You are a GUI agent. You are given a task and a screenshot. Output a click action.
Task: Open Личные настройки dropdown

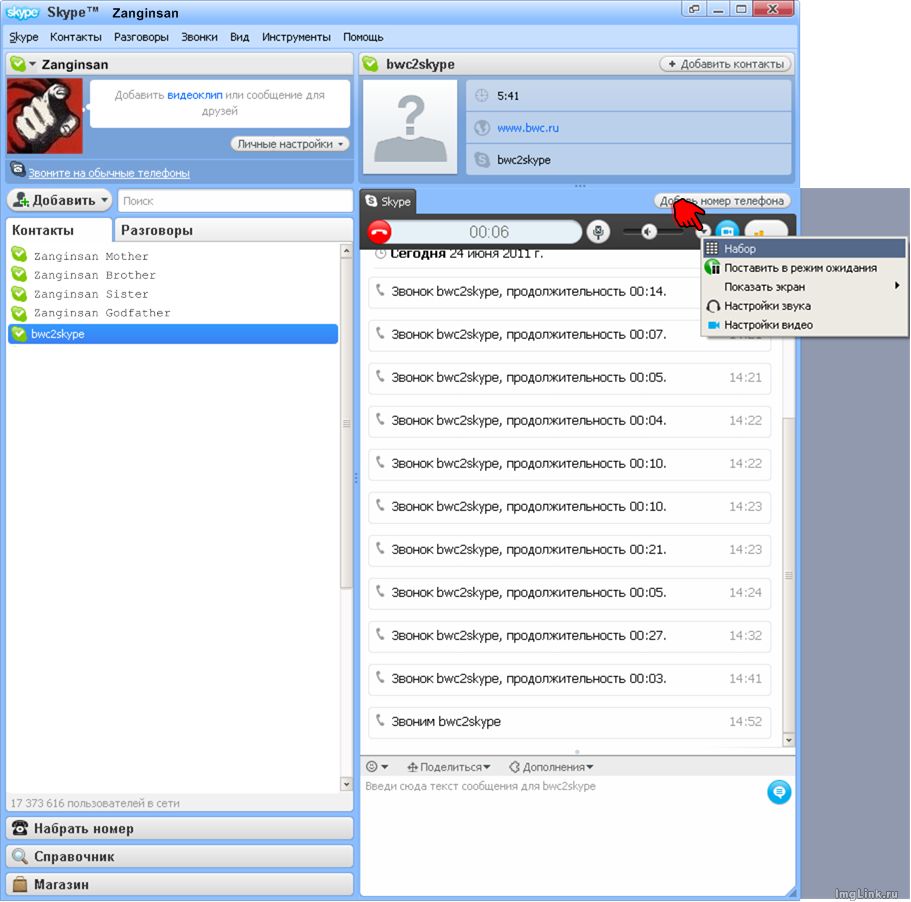pyautogui.click(x=290, y=144)
